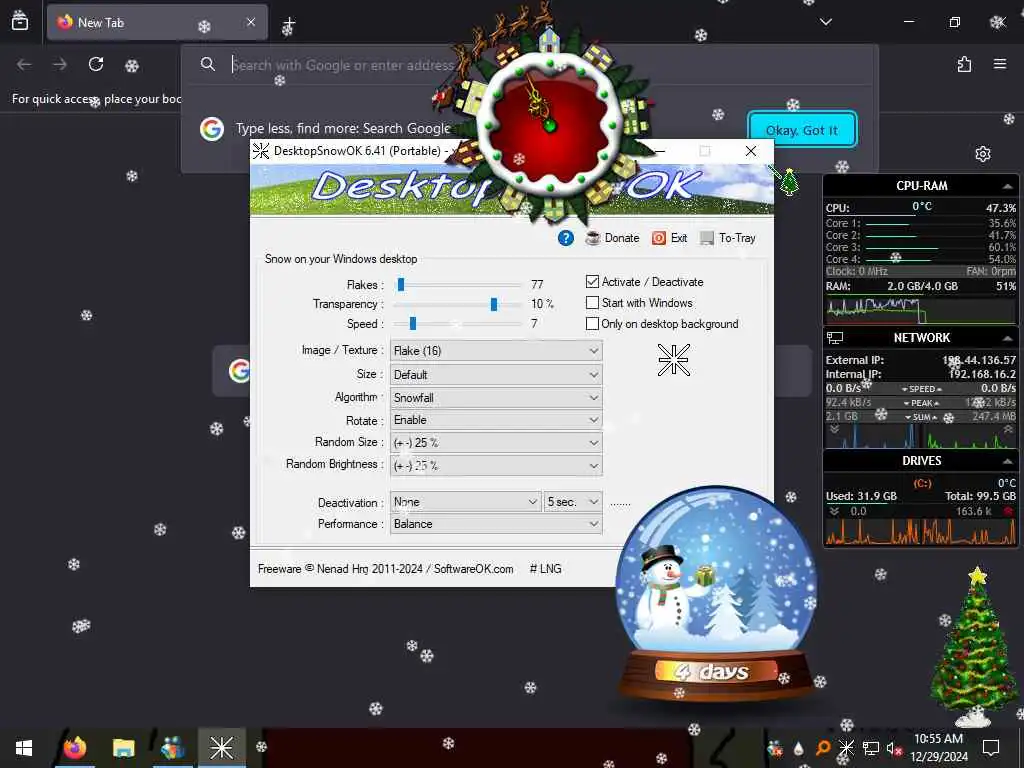Image resolution: width=1024 pixels, height=768 pixels.
Task: Click the muted volume tray icon
Action: click(893, 748)
